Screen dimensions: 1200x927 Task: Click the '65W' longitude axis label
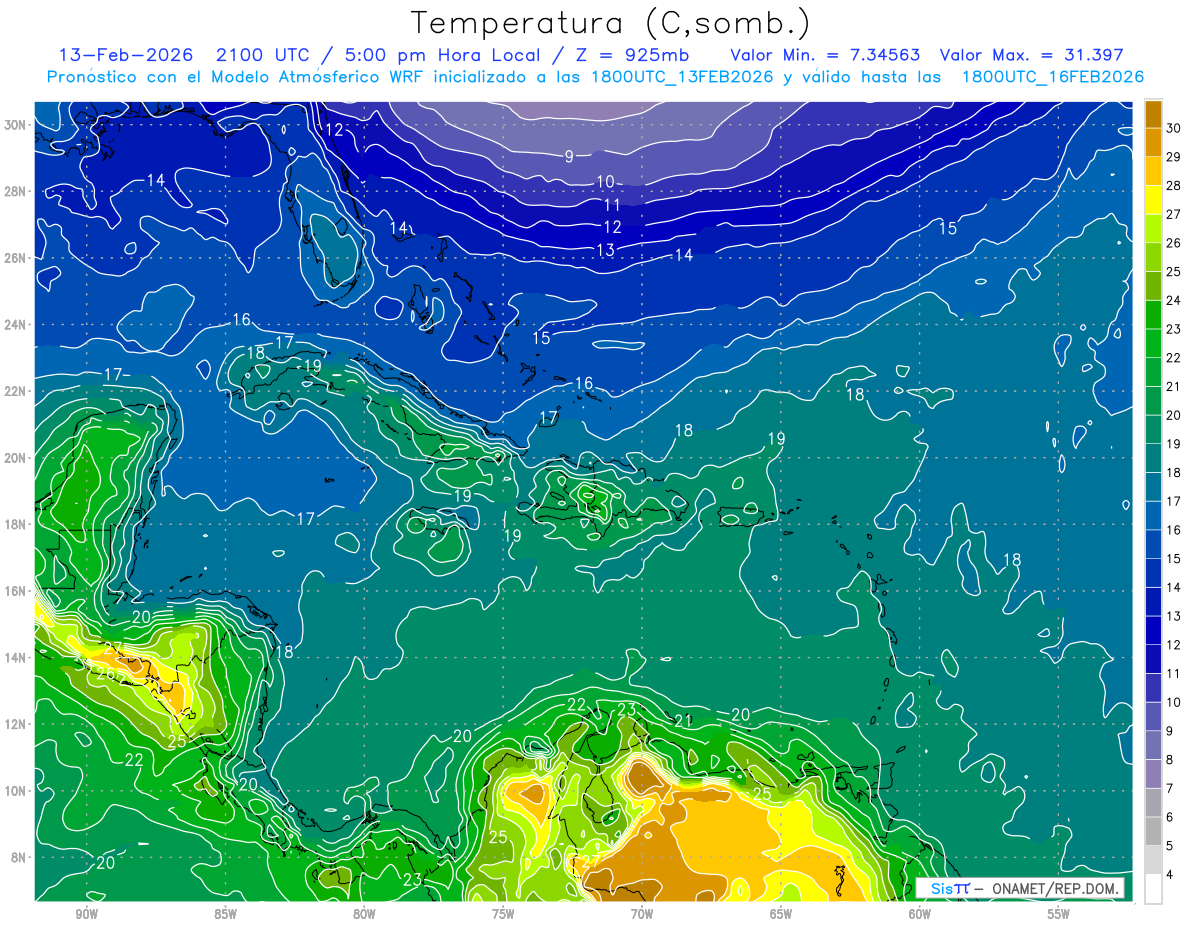(781, 913)
